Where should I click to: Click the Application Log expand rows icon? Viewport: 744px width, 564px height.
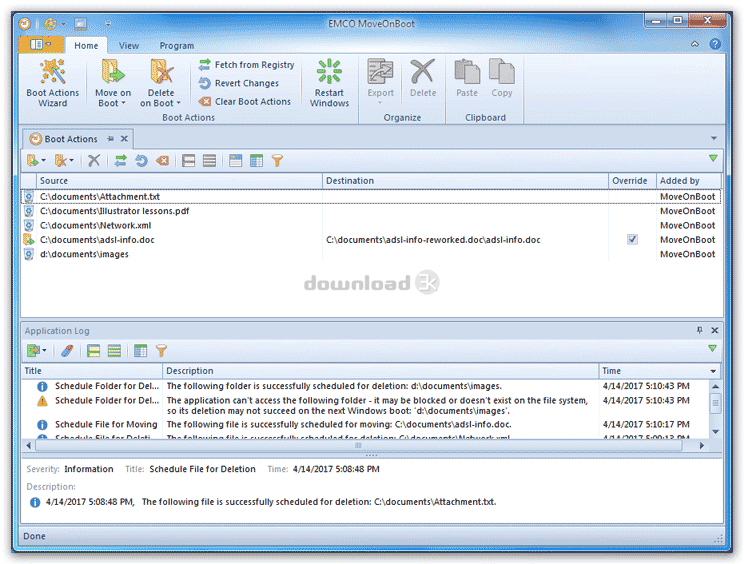[93, 351]
